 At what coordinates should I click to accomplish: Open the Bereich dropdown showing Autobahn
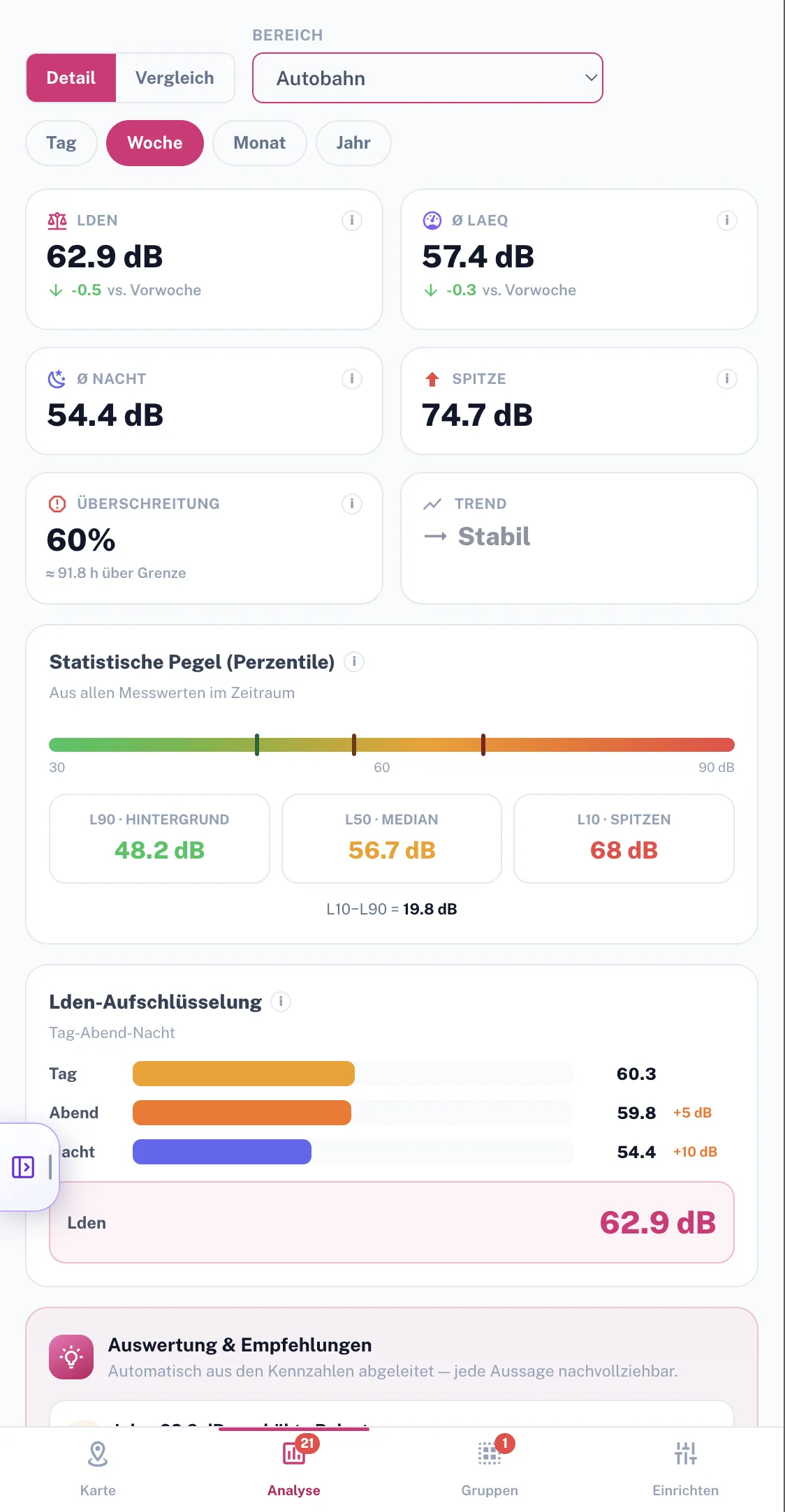(x=427, y=78)
